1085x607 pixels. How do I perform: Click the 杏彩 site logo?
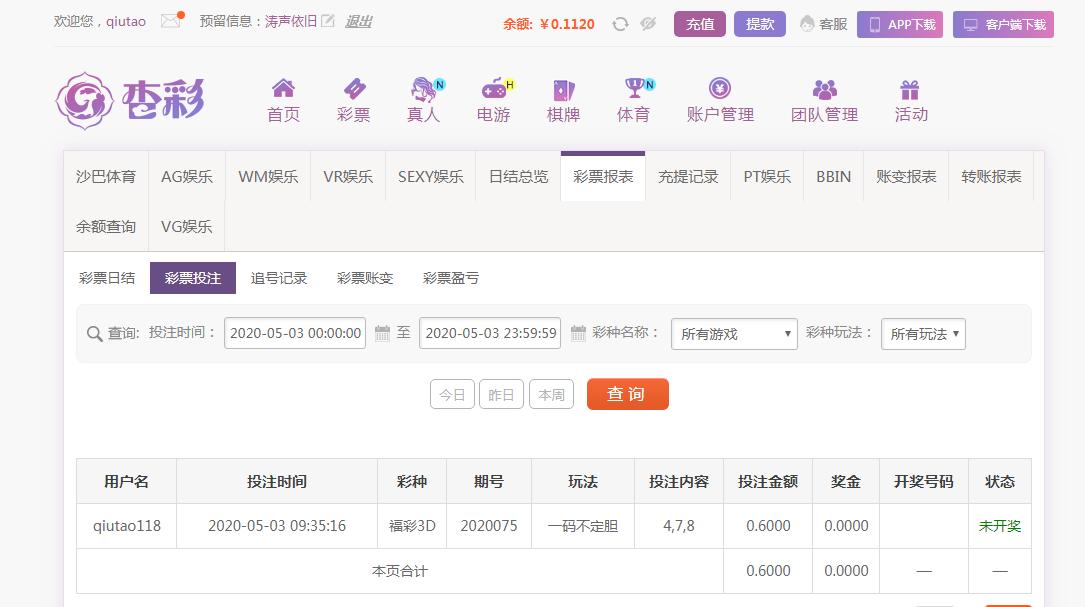130,100
